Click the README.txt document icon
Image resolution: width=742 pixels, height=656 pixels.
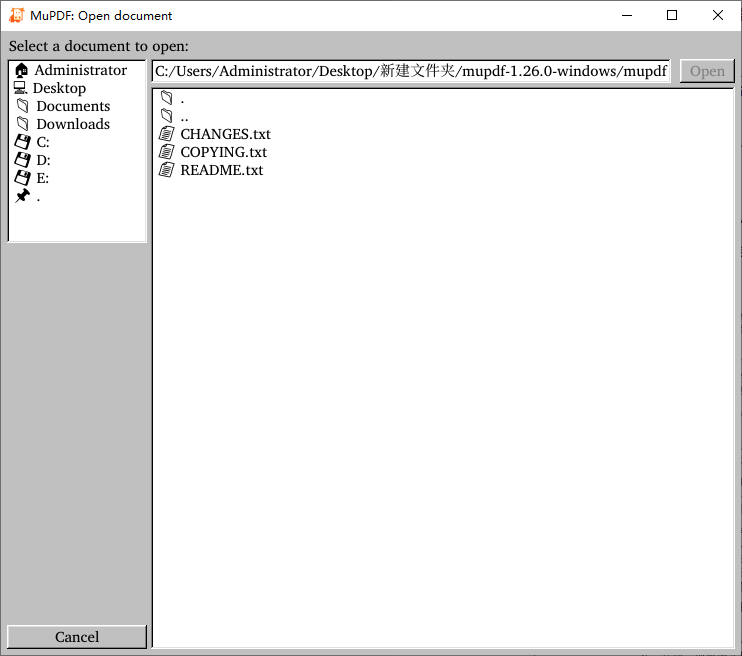coord(167,170)
